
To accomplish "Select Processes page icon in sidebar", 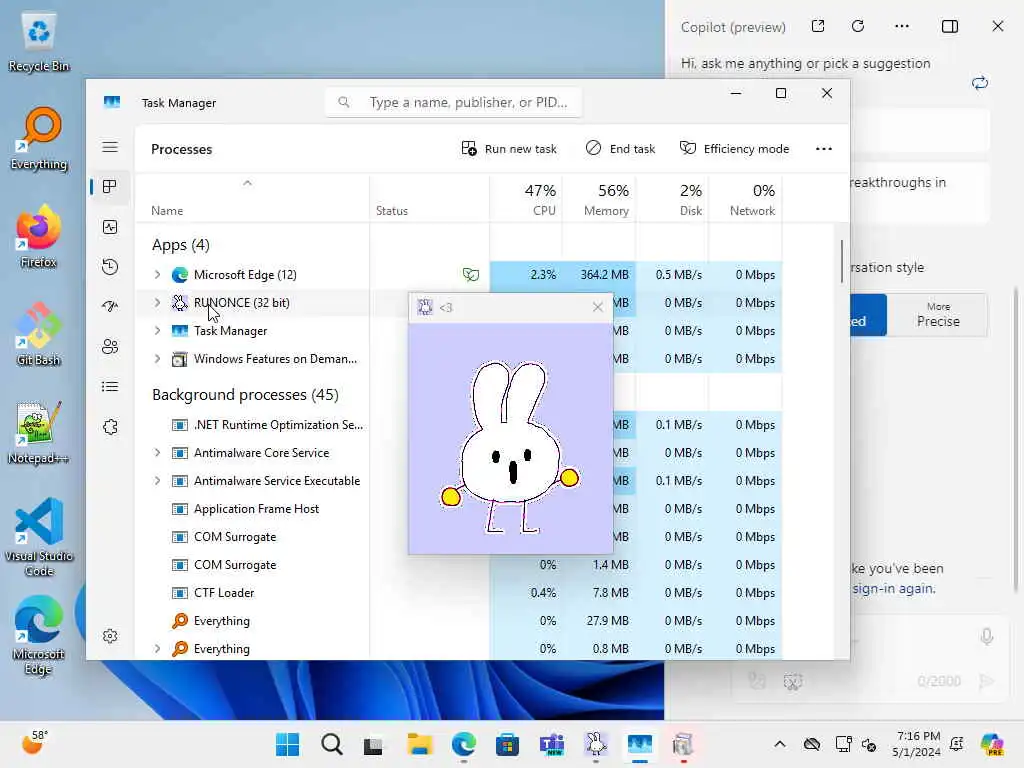I will pyautogui.click(x=110, y=187).
